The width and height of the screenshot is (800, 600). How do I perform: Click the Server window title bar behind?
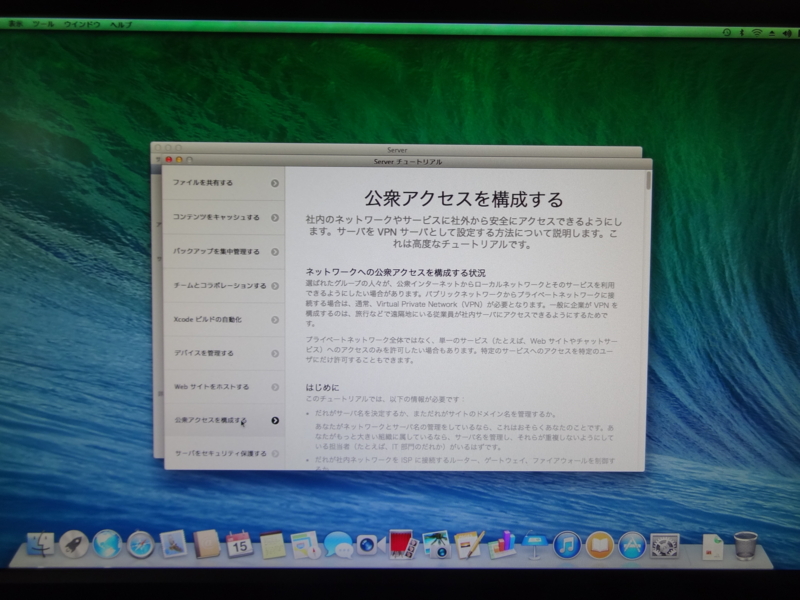396,150
